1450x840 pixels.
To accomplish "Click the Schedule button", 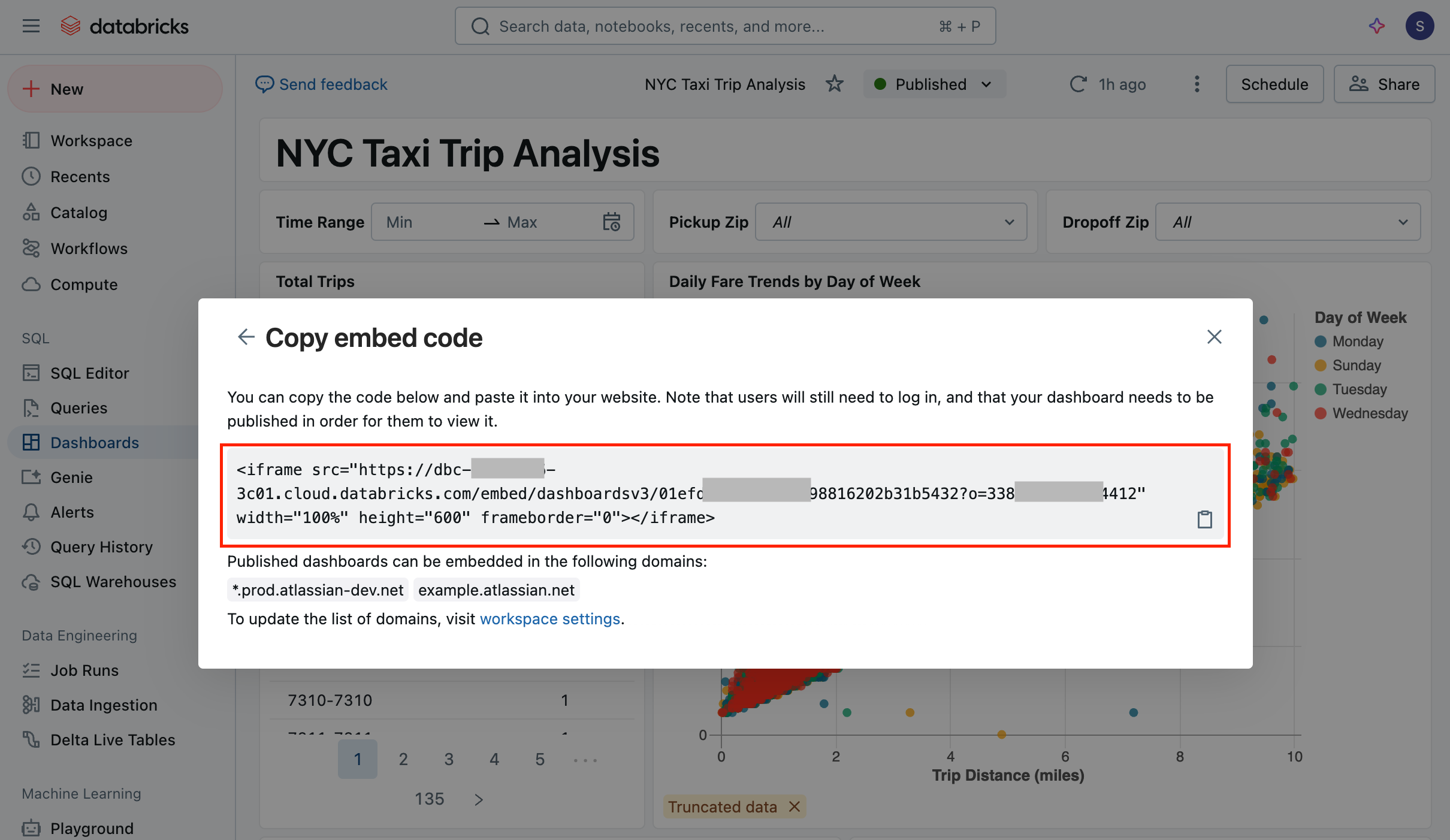I will (1274, 84).
